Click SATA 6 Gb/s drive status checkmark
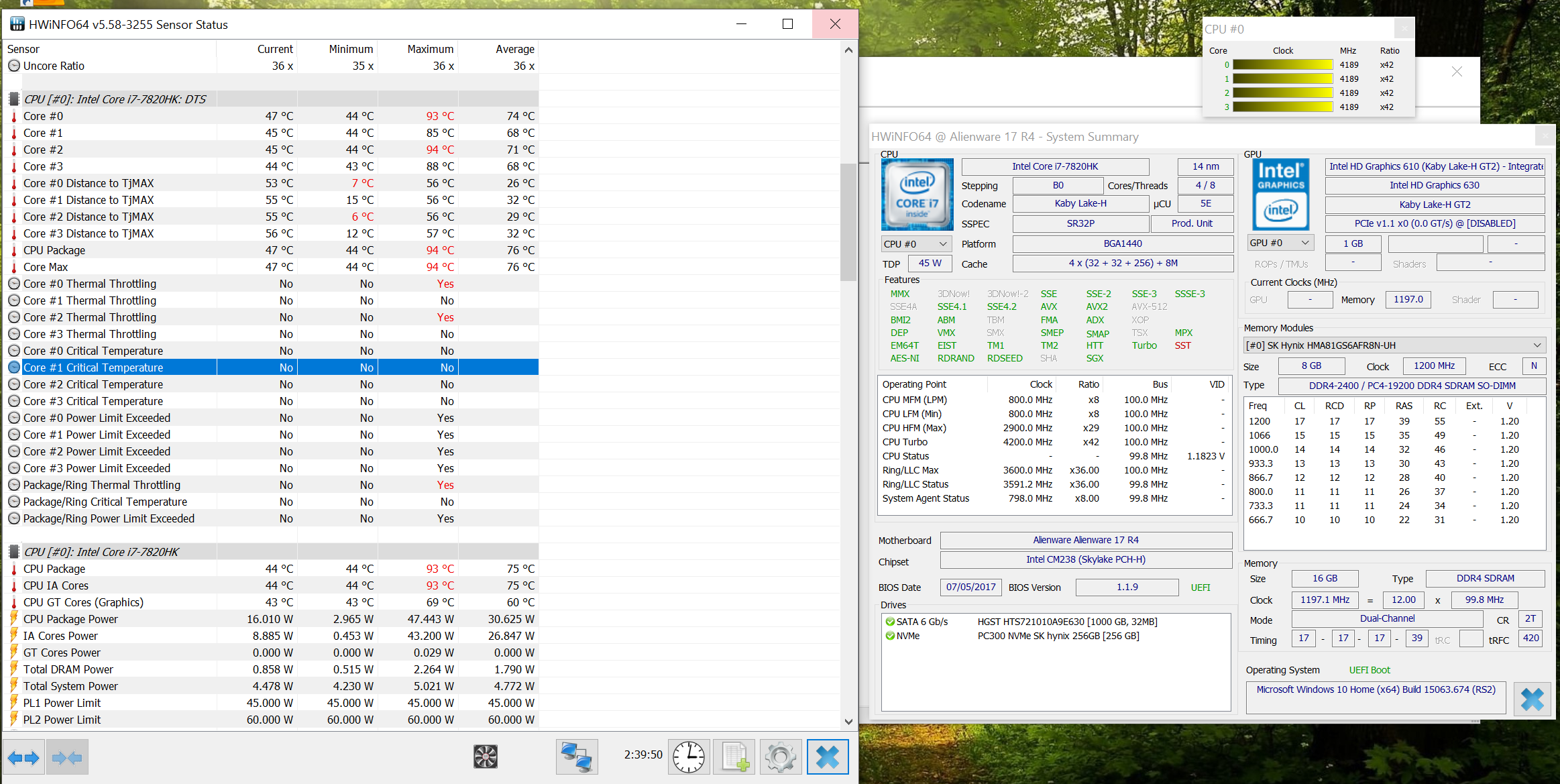 pos(890,622)
